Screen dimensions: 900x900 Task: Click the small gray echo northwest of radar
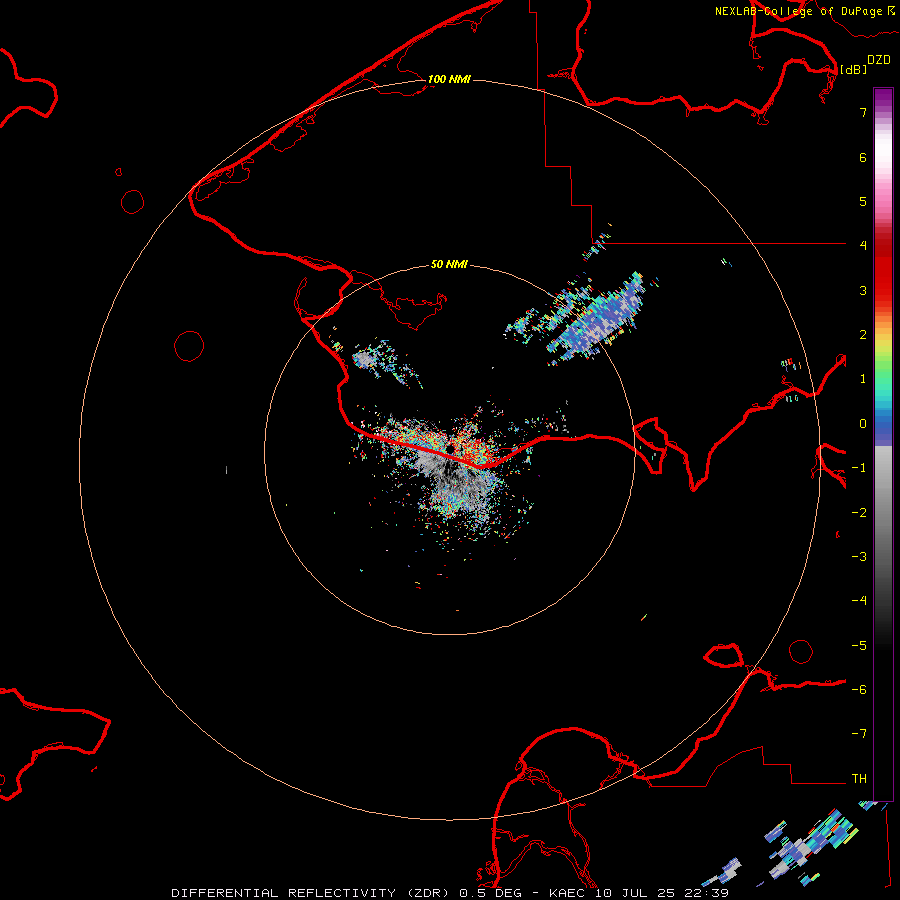(x=363, y=360)
